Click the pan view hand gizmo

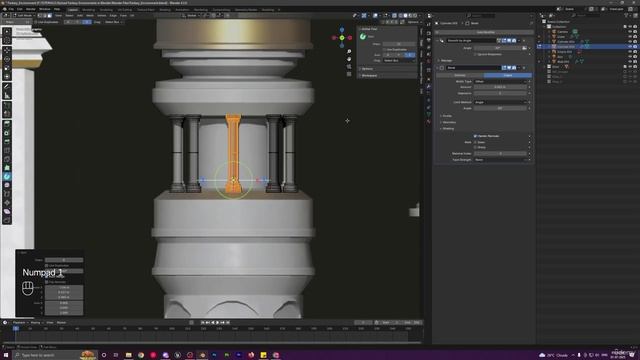tap(349, 59)
